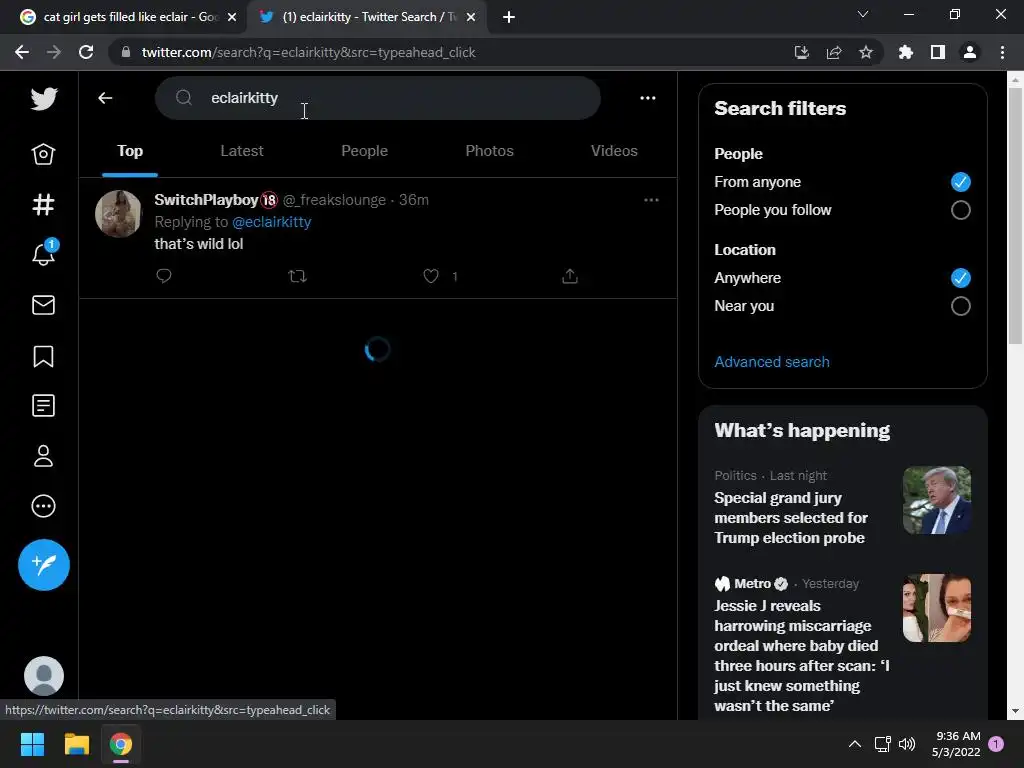
Task: Open a new browser tab
Action: tap(509, 18)
